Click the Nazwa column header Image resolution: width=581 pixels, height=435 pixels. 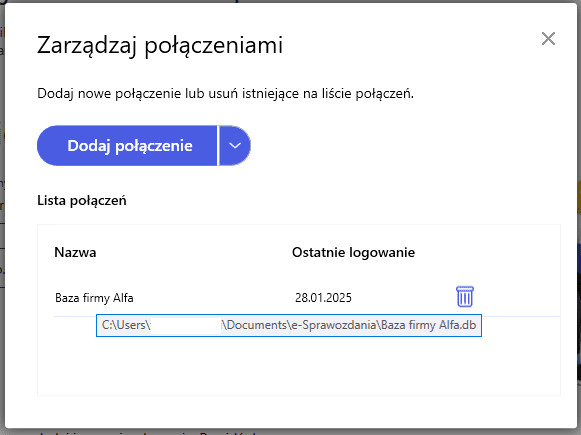click(75, 252)
